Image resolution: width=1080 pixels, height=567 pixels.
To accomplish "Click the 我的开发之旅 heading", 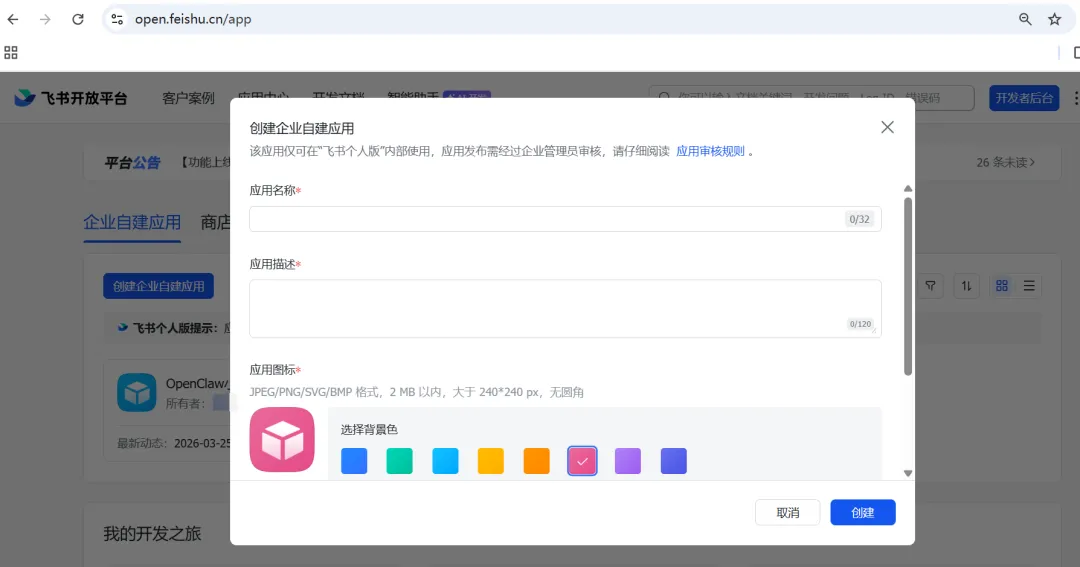I will [x=152, y=534].
